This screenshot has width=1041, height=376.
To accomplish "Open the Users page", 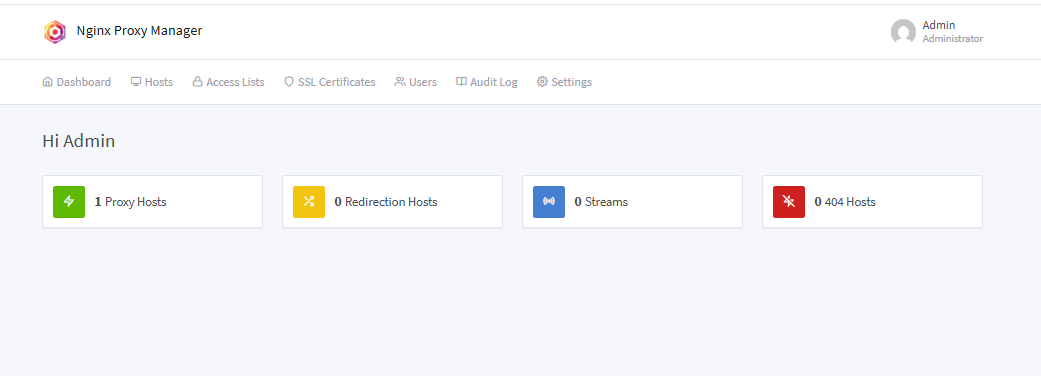I will (x=416, y=82).
